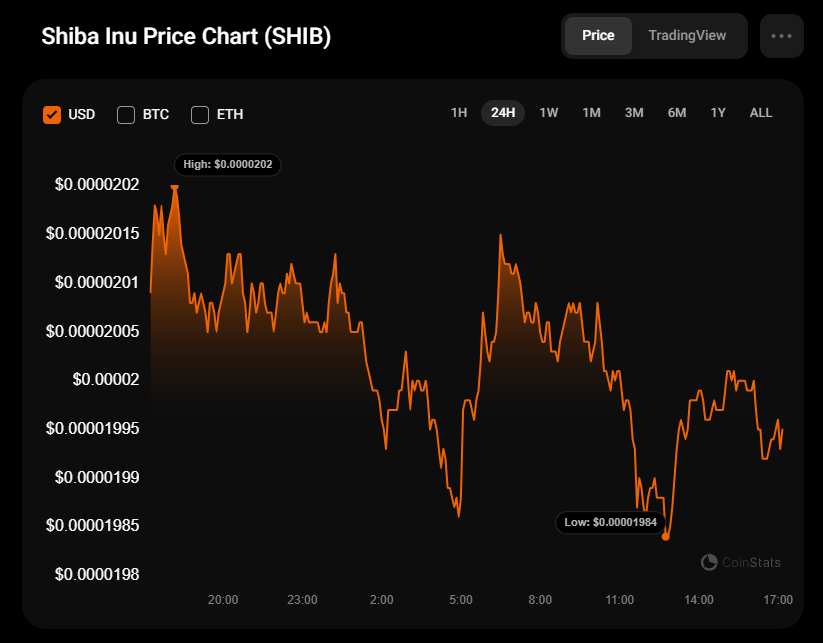
Task: Show ALL time price history
Action: (761, 112)
